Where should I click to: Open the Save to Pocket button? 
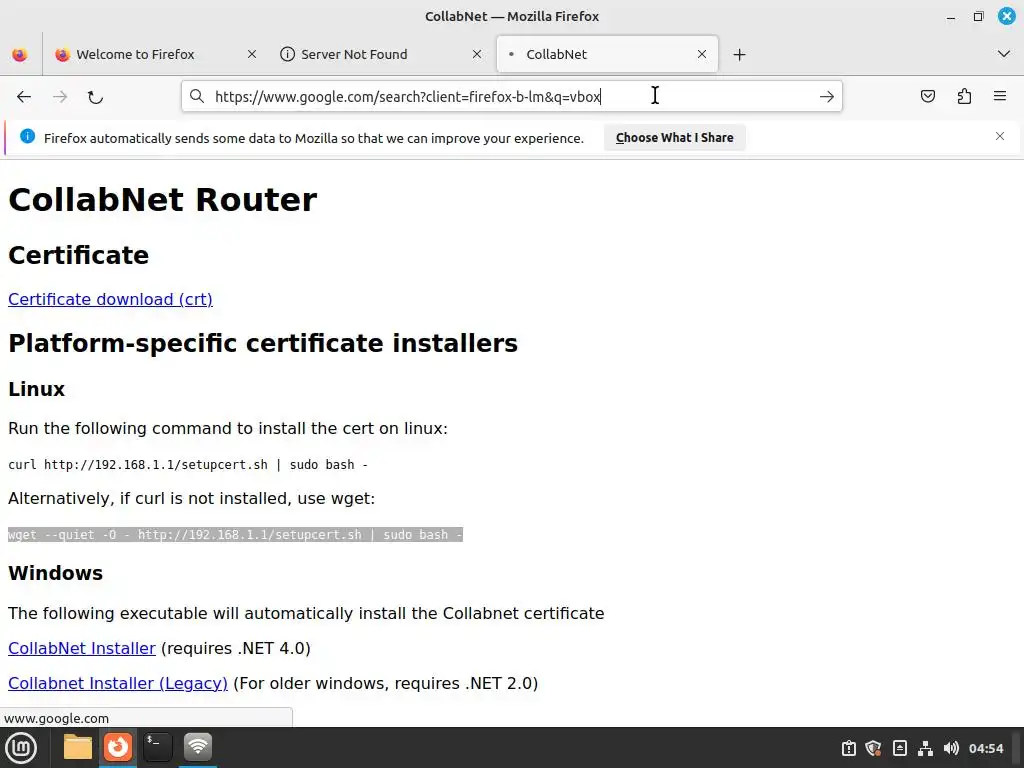927,97
